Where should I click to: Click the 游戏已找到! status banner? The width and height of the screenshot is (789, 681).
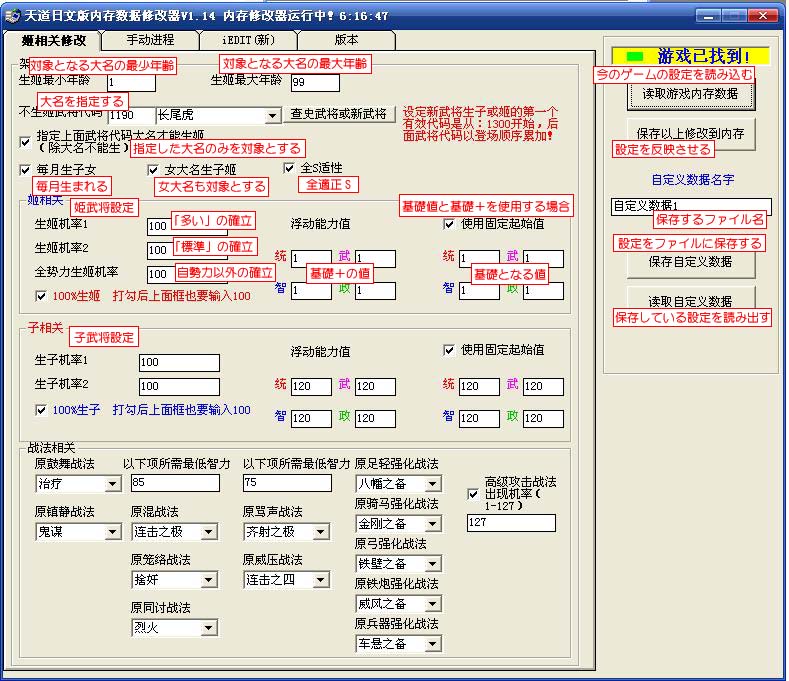pos(690,56)
